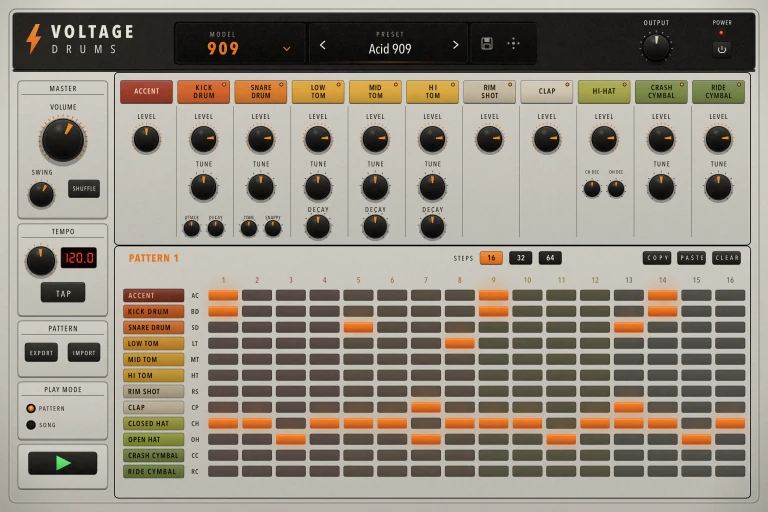
Task: Toggle the power button
Action: (721, 49)
